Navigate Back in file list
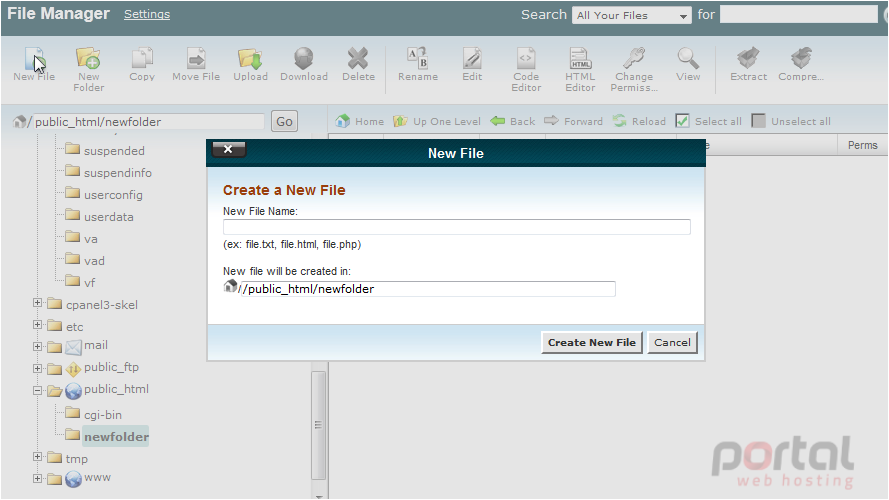The image size is (889, 500). click(x=513, y=121)
